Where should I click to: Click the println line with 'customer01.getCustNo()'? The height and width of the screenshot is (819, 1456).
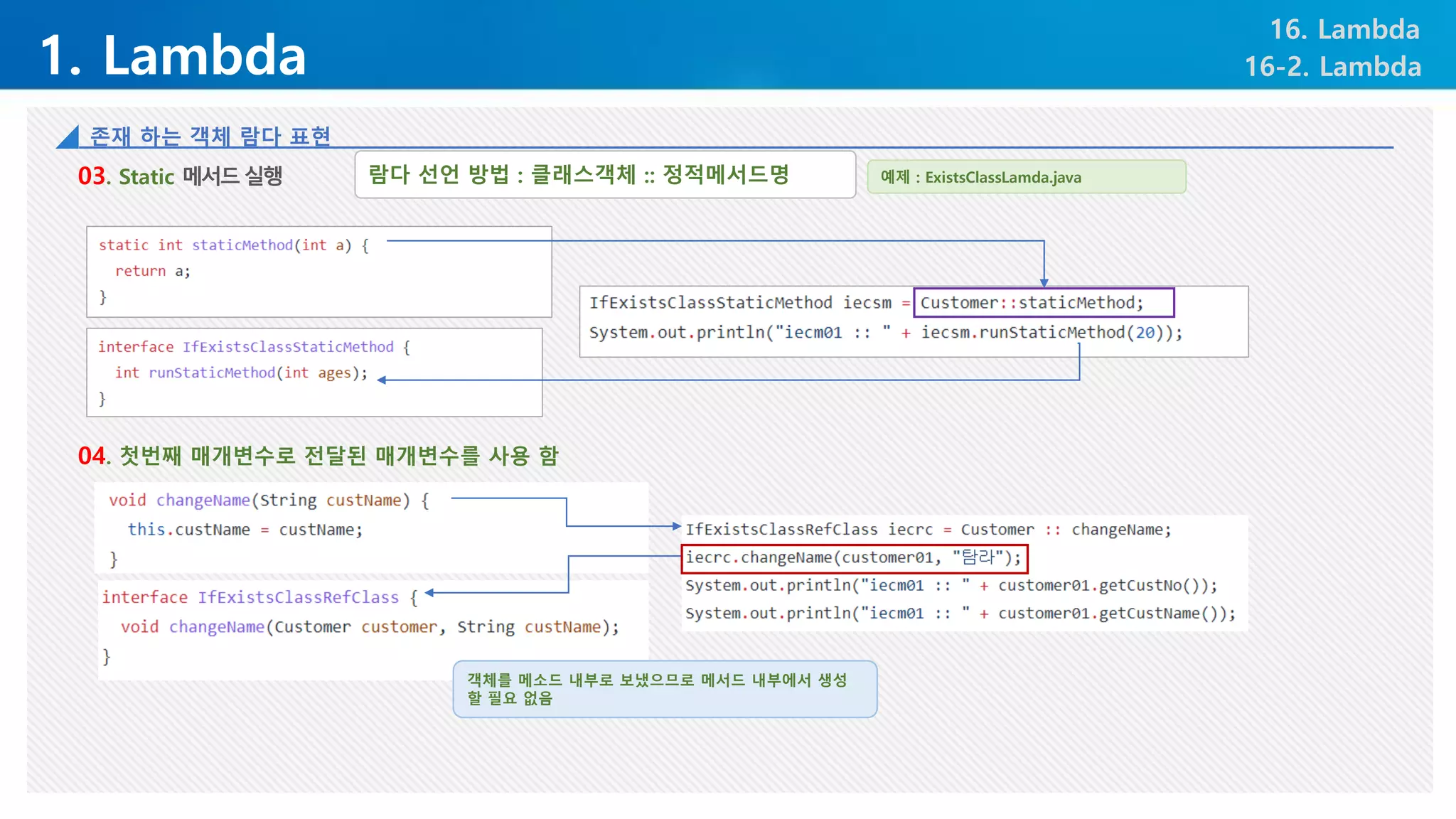pyautogui.click(x=951, y=586)
